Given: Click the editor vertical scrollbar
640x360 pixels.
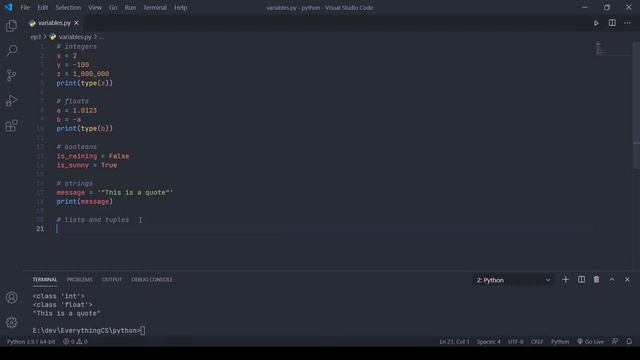Looking at the screenshot, I should 636,104.
